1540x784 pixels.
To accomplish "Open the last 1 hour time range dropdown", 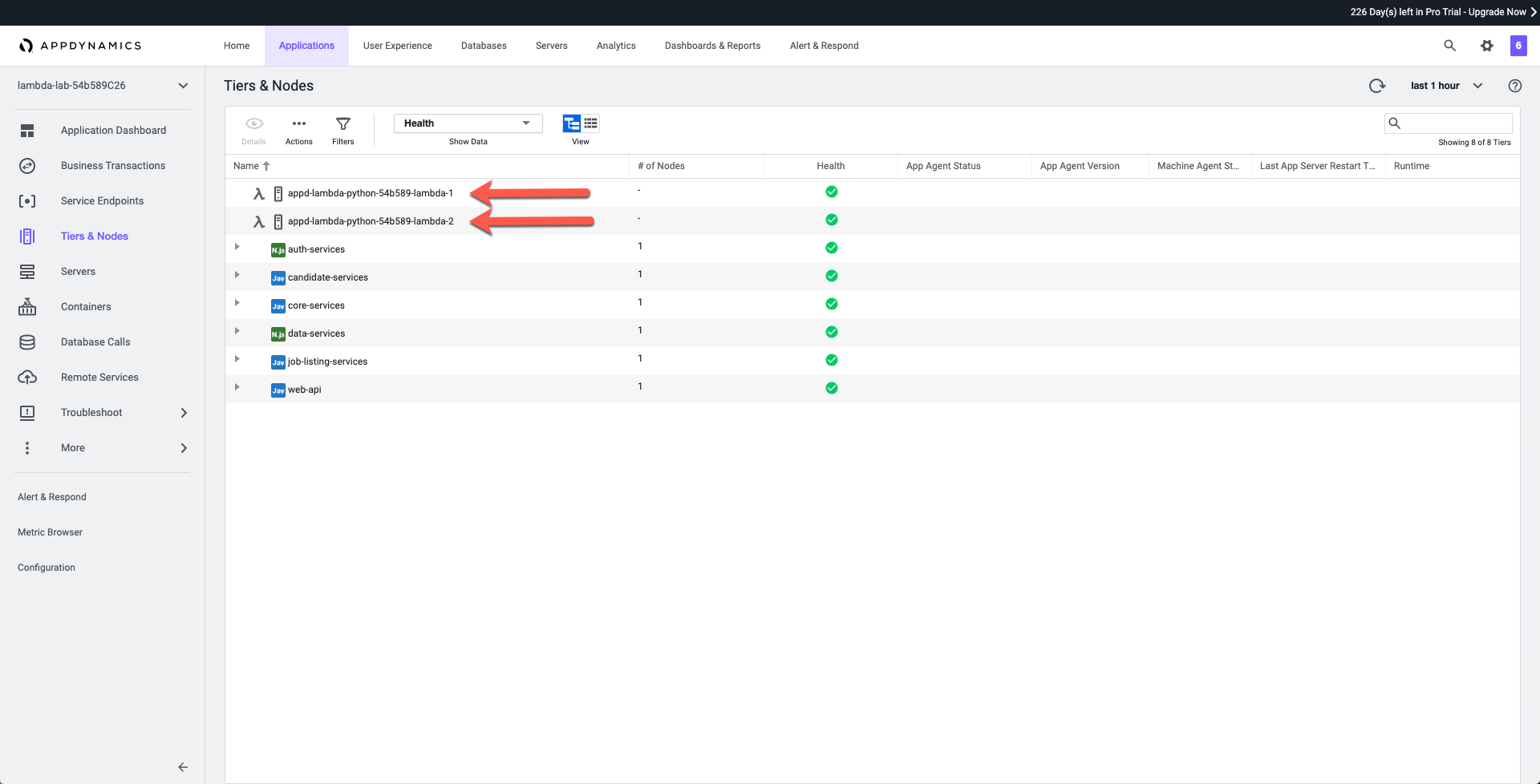I will (1446, 86).
